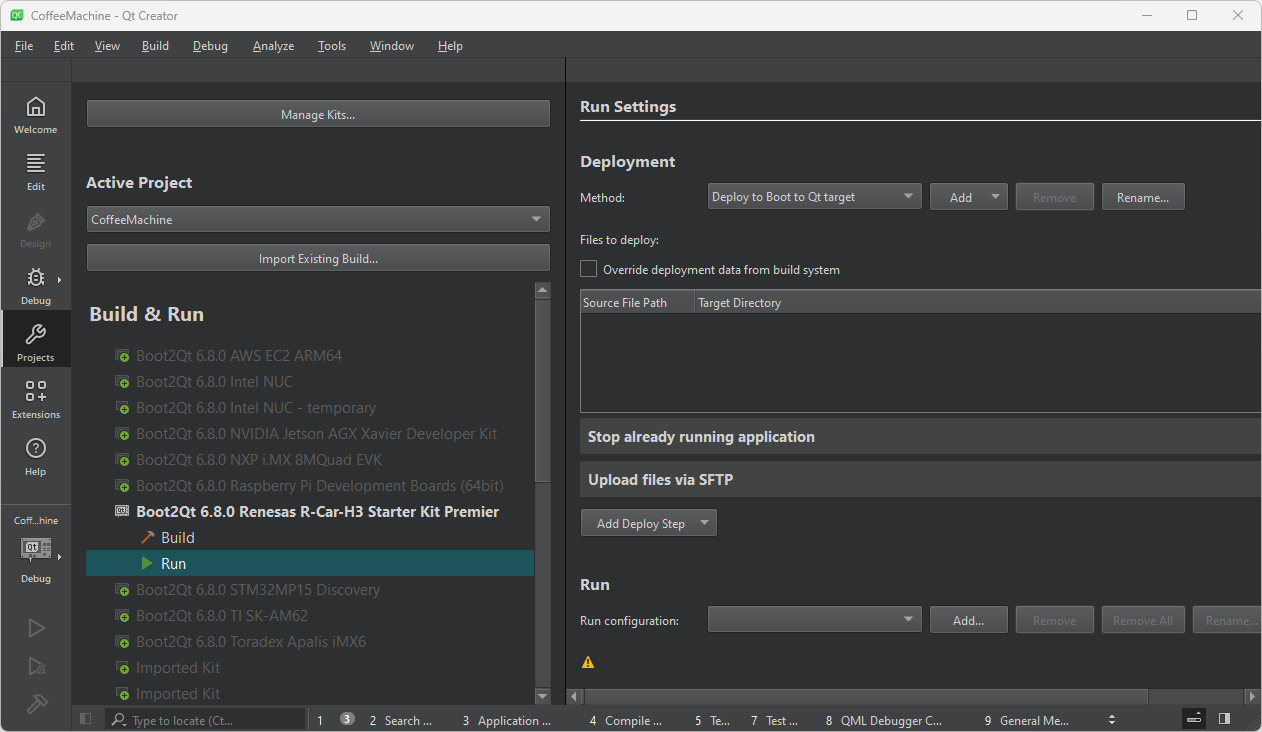
Task: Open the Analyze menu
Action: [x=273, y=46]
